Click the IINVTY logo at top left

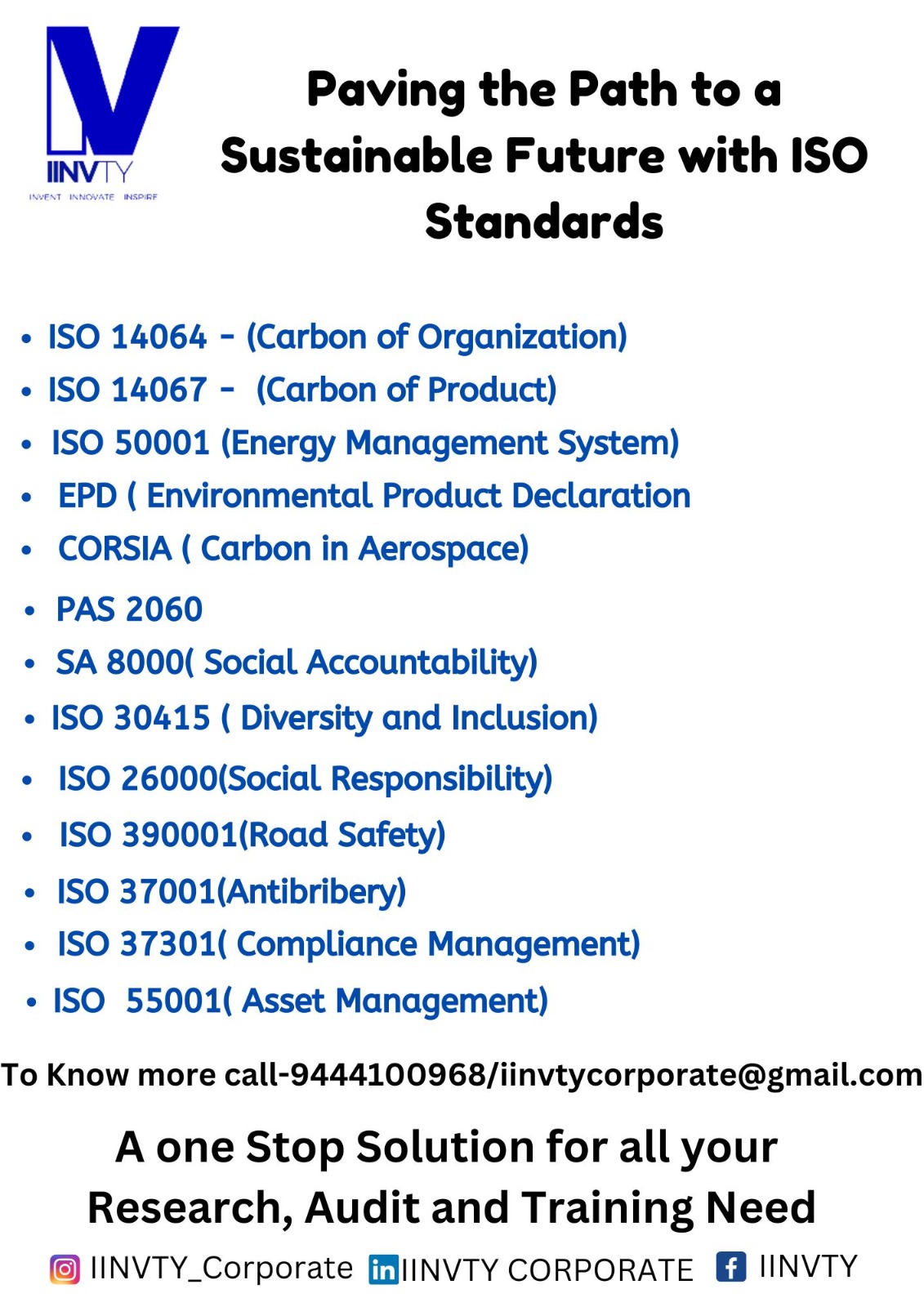103,113
